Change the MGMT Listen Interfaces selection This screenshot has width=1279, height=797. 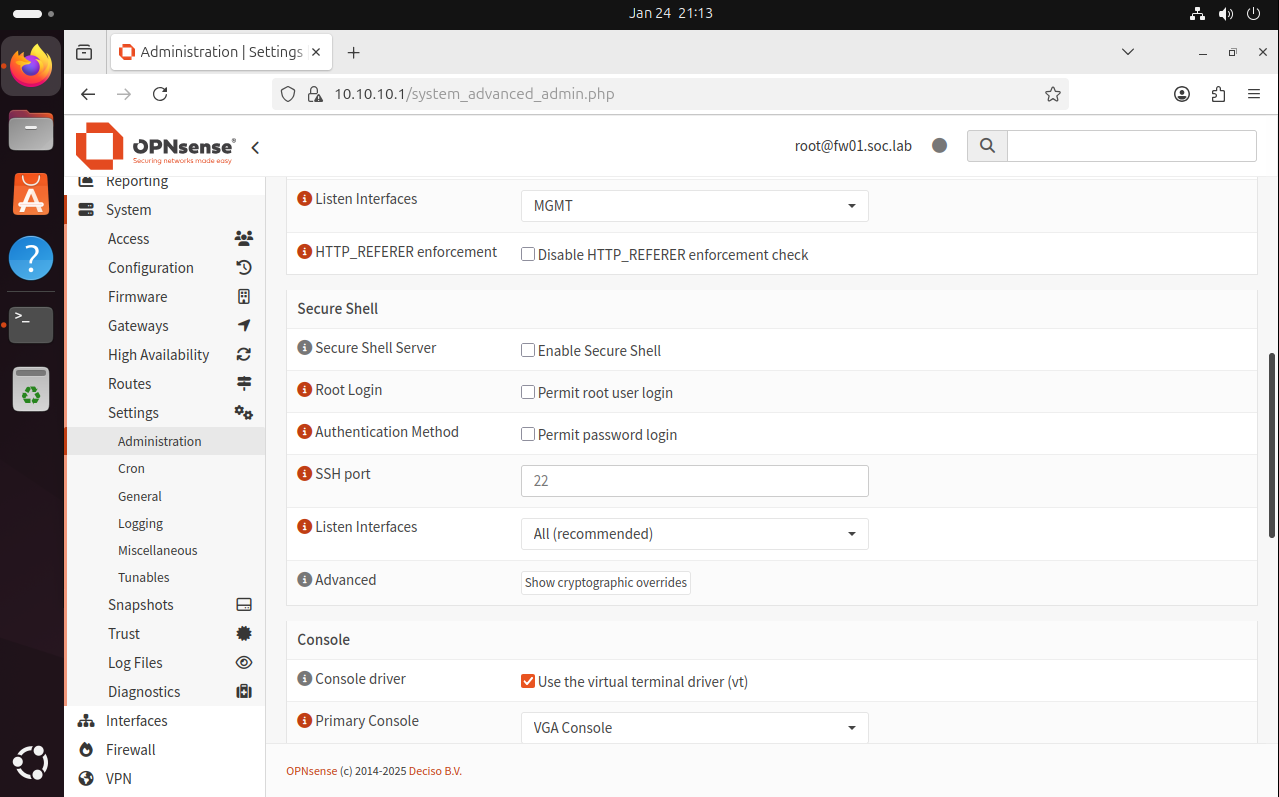pyautogui.click(x=694, y=206)
